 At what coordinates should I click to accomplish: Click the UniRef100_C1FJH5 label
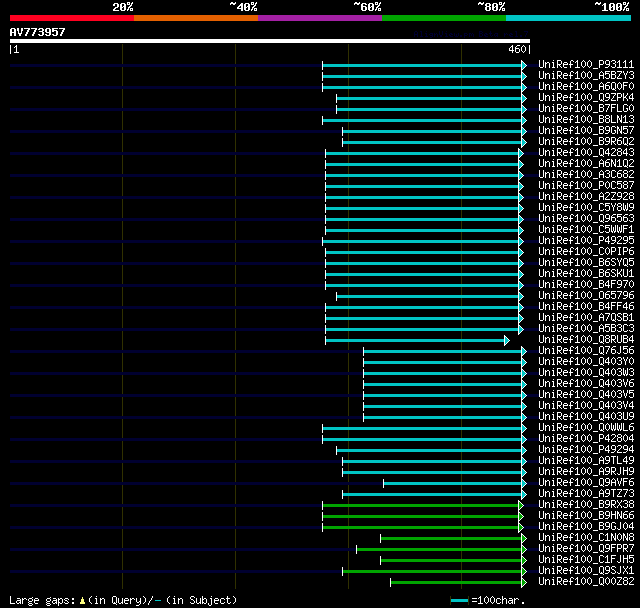point(586,560)
